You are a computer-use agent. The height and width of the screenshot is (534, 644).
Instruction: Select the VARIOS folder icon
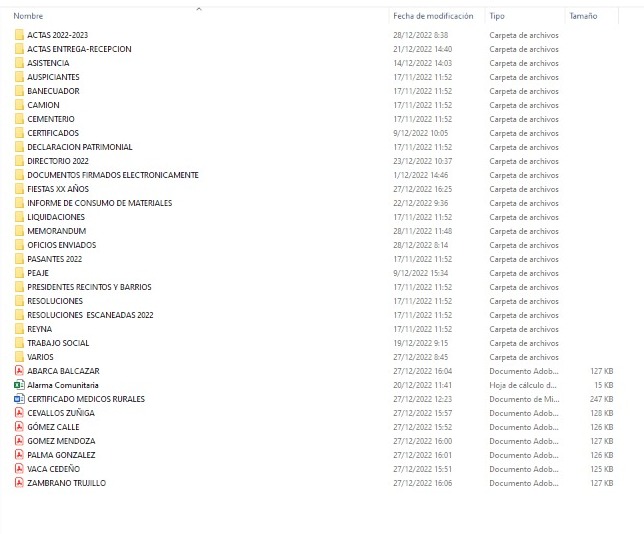(x=19, y=357)
